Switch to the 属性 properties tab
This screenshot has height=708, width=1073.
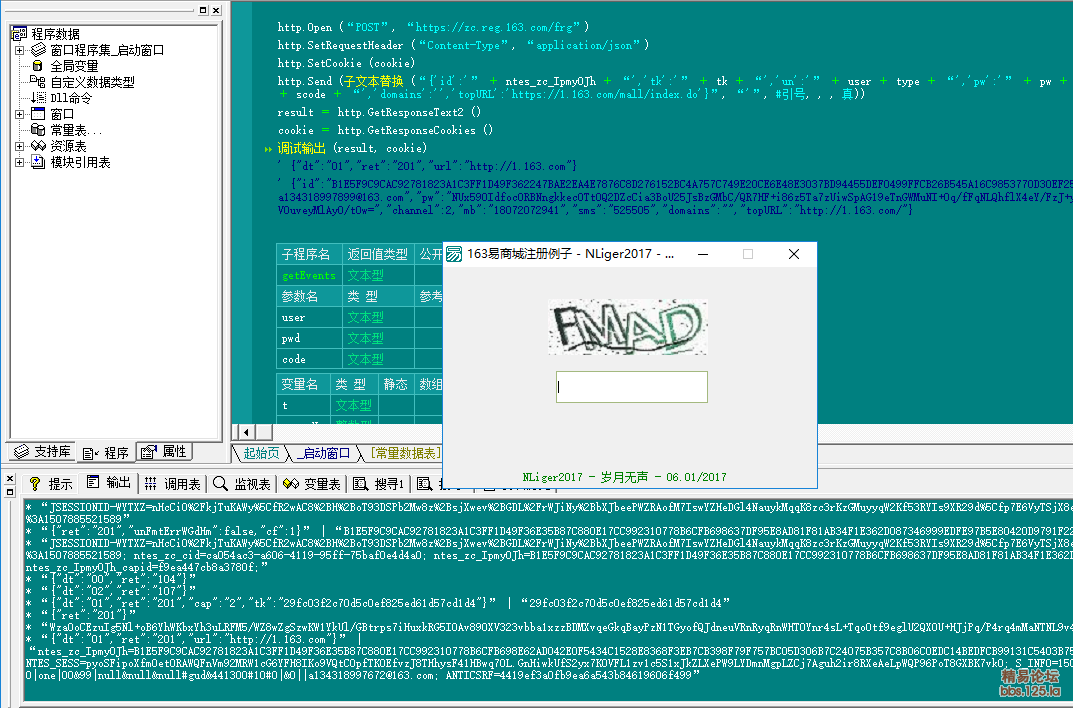163,452
